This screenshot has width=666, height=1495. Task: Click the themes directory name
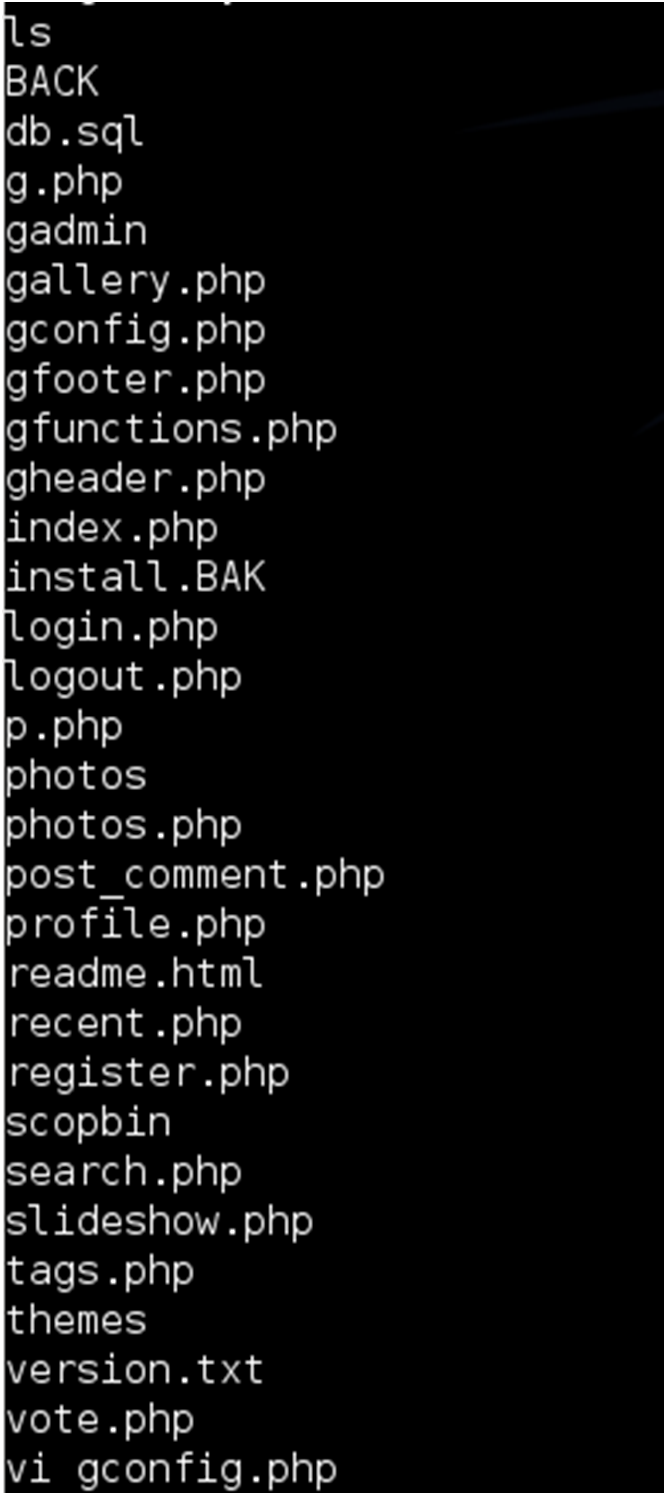pos(76,1321)
